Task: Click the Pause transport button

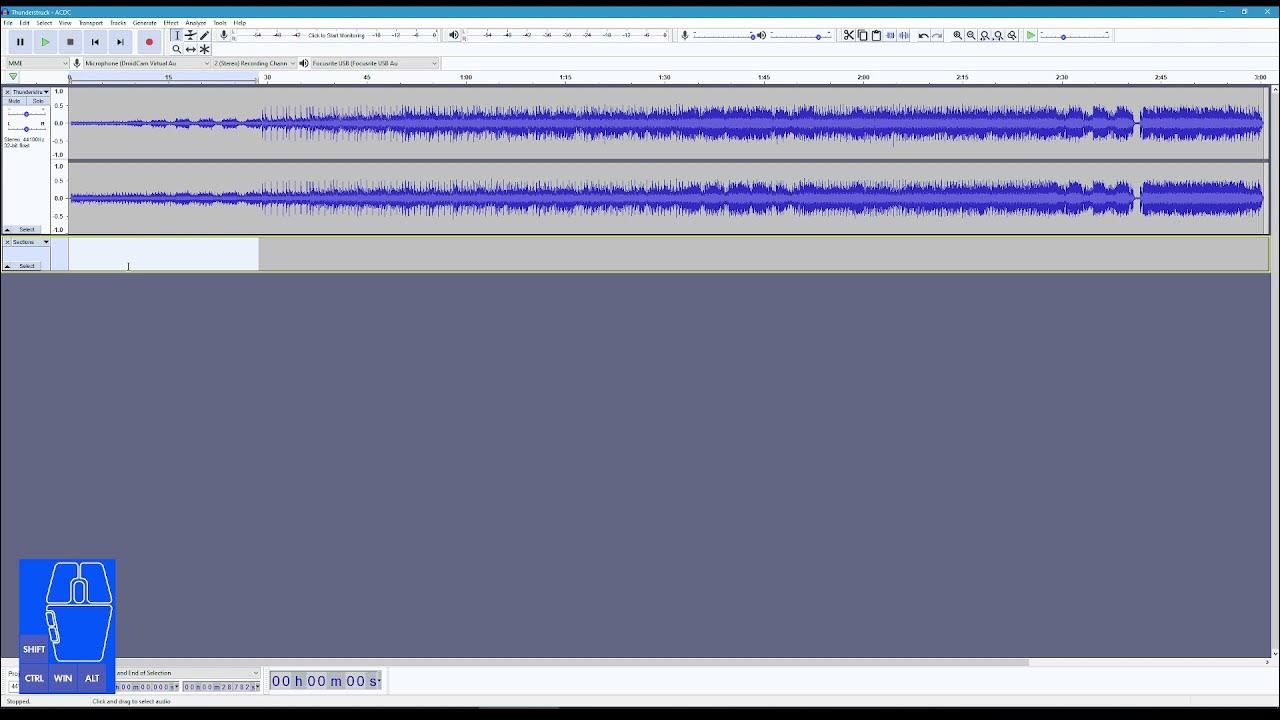Action: pos(20,42)
